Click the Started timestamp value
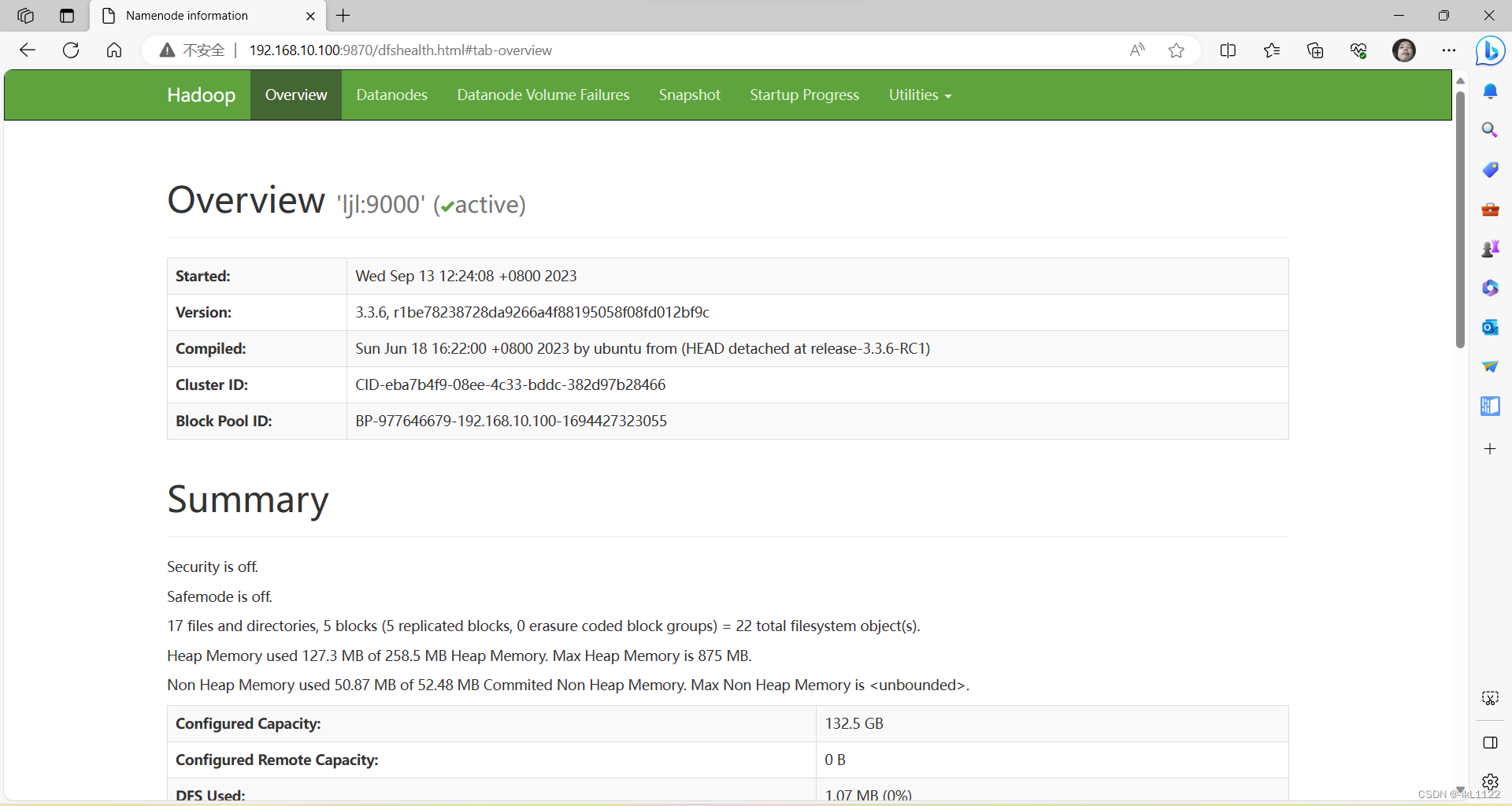1512x806 pixels. click(466, 277)
